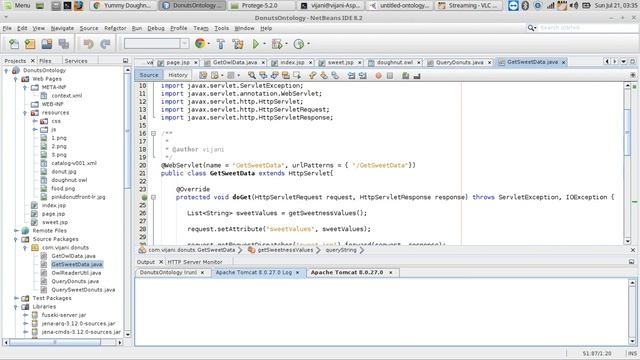640x360 pixels.
Task: Click the Uncomment lines editor icon
Action: pos(417,76)
